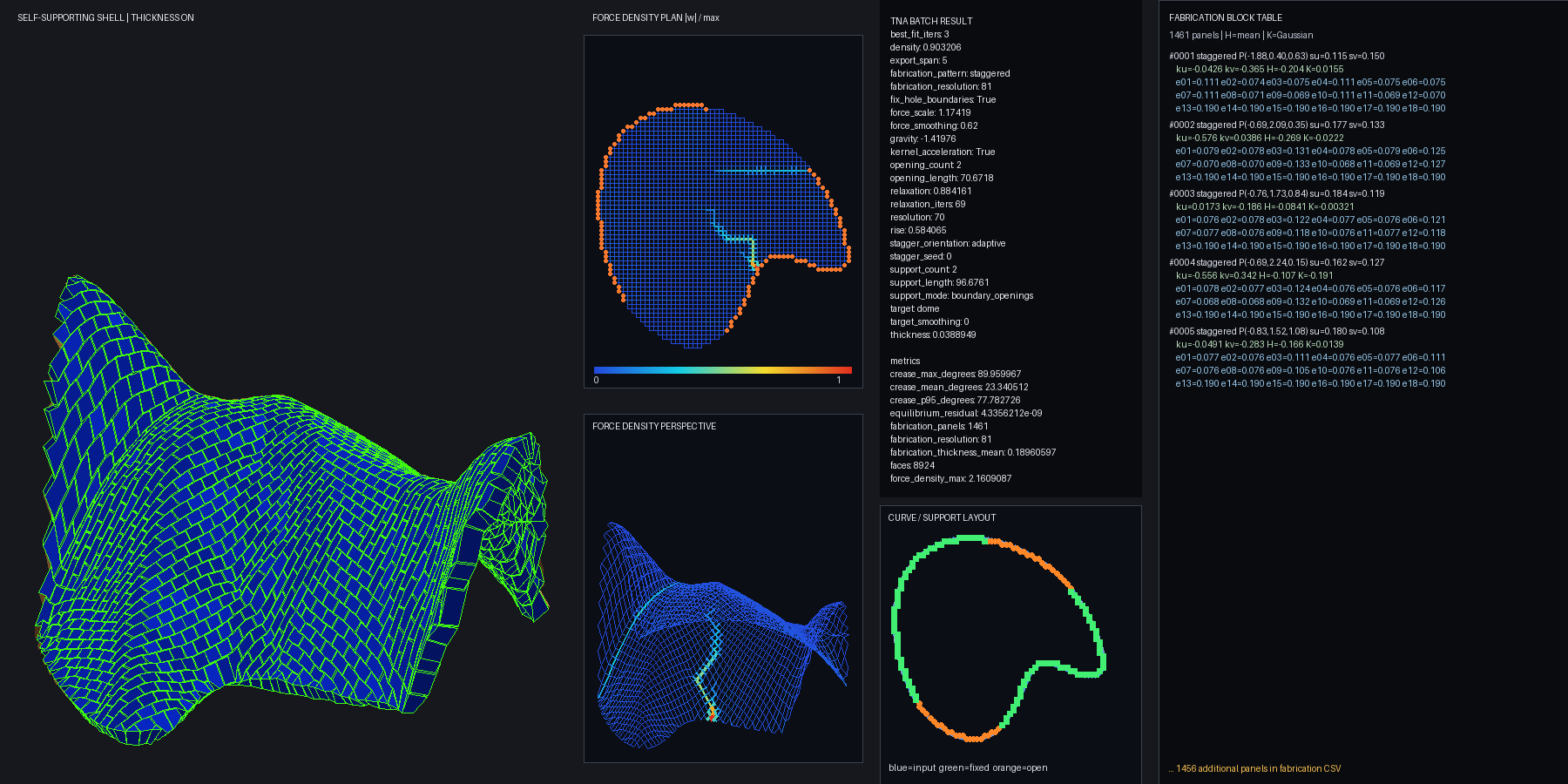Image resolution: width=1568 pixels, height=784 pixels.
Task: Select the force density color gradient bar
Action: coord(723,370)
